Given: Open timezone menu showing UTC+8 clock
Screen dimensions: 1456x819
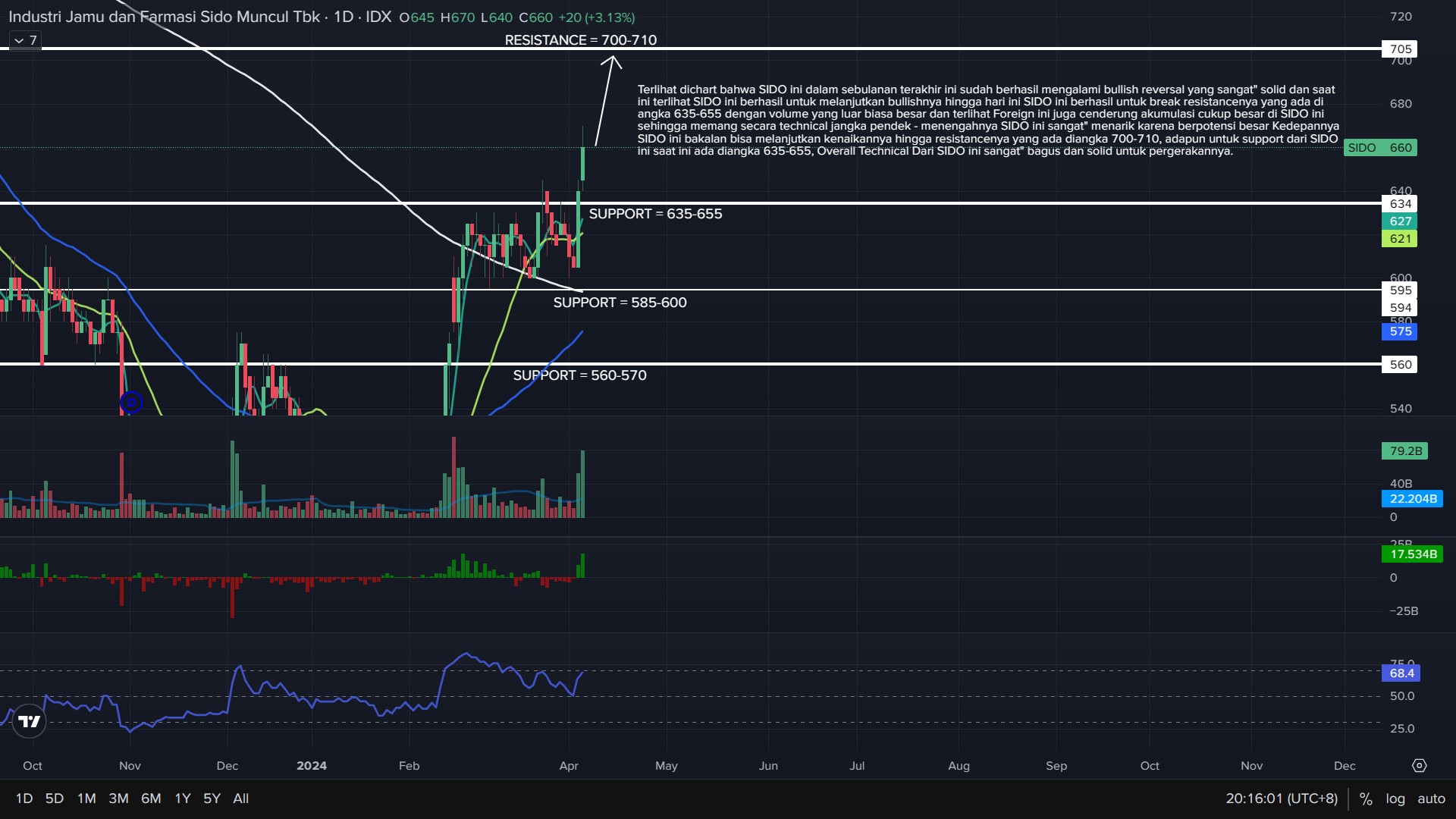Looking at the screenshot, I should pyautogui.click(x=1282, y=799).
